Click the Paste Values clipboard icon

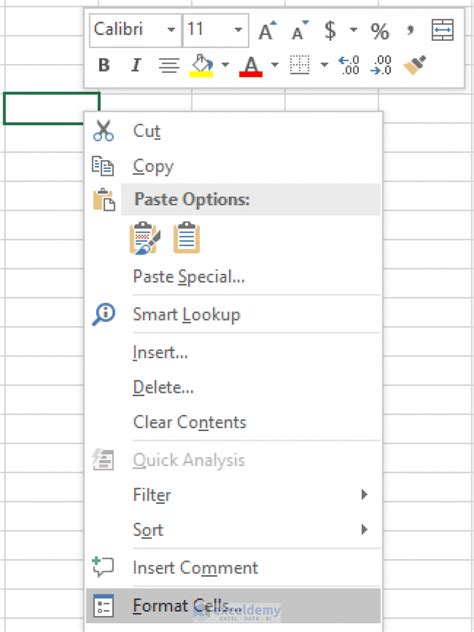(187, 238)
